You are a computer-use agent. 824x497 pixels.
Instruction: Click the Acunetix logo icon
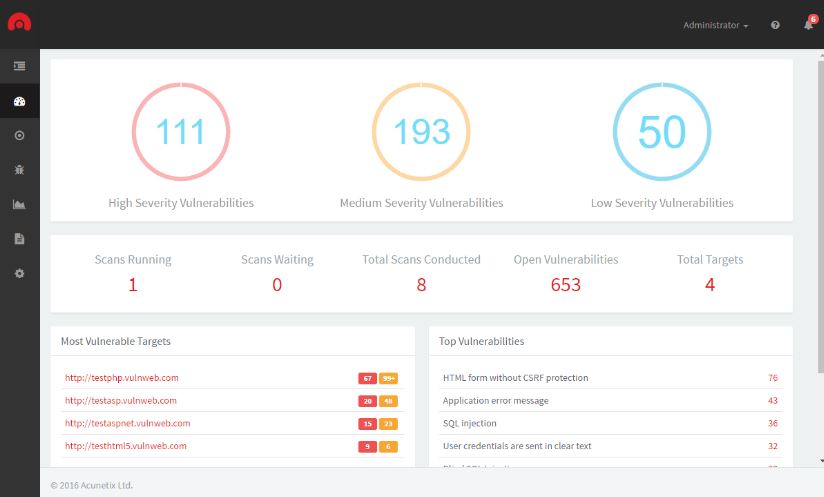point(19,22)
